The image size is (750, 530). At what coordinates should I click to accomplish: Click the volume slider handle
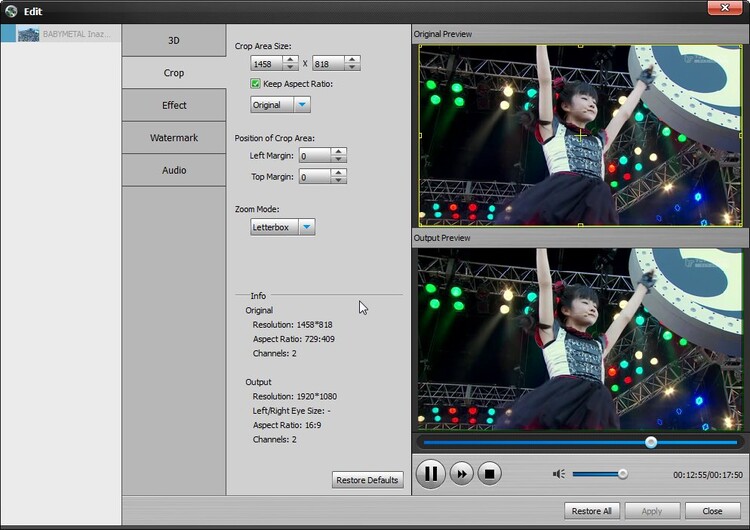coord(622,474)
